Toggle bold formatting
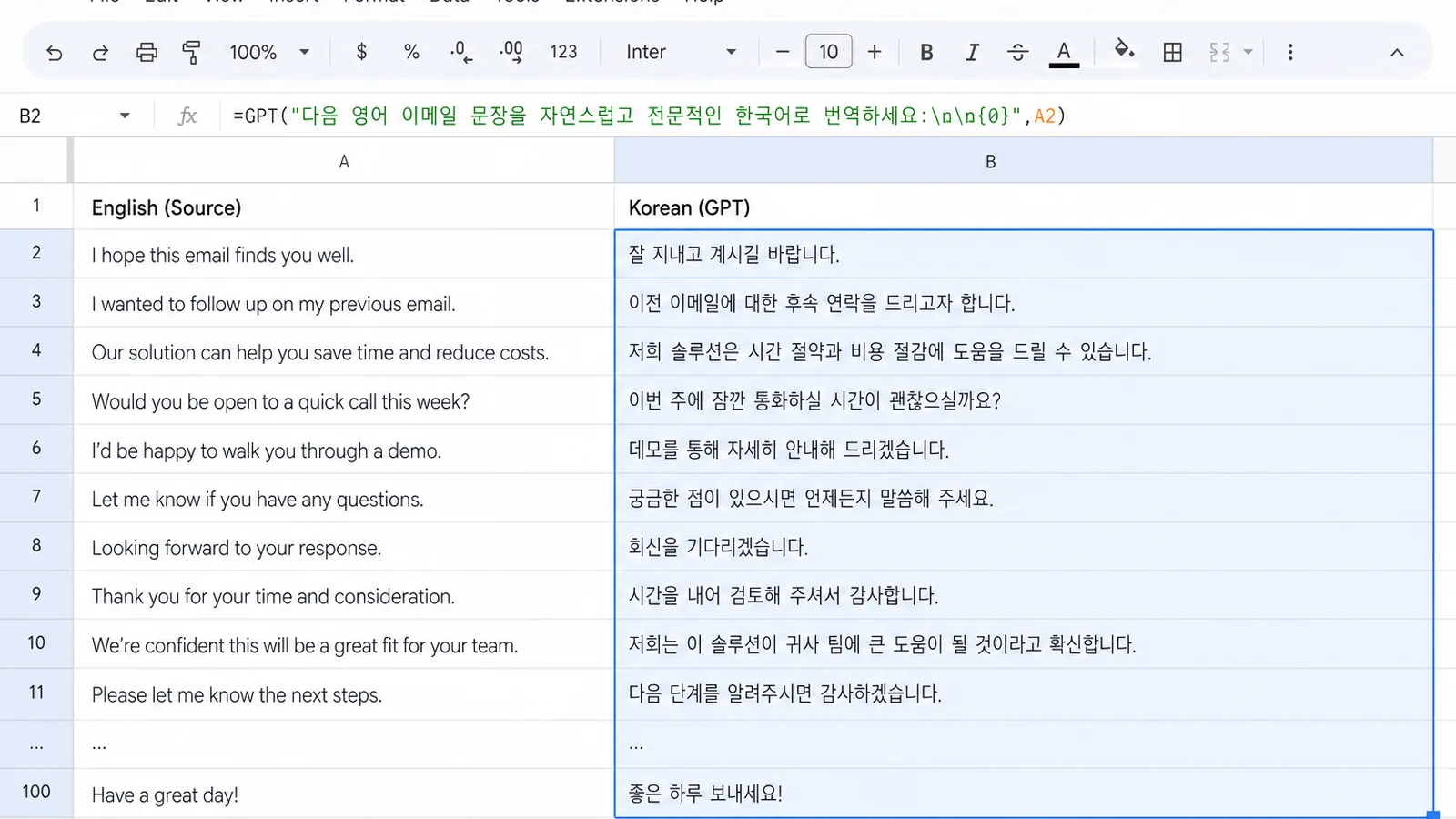 926,53
